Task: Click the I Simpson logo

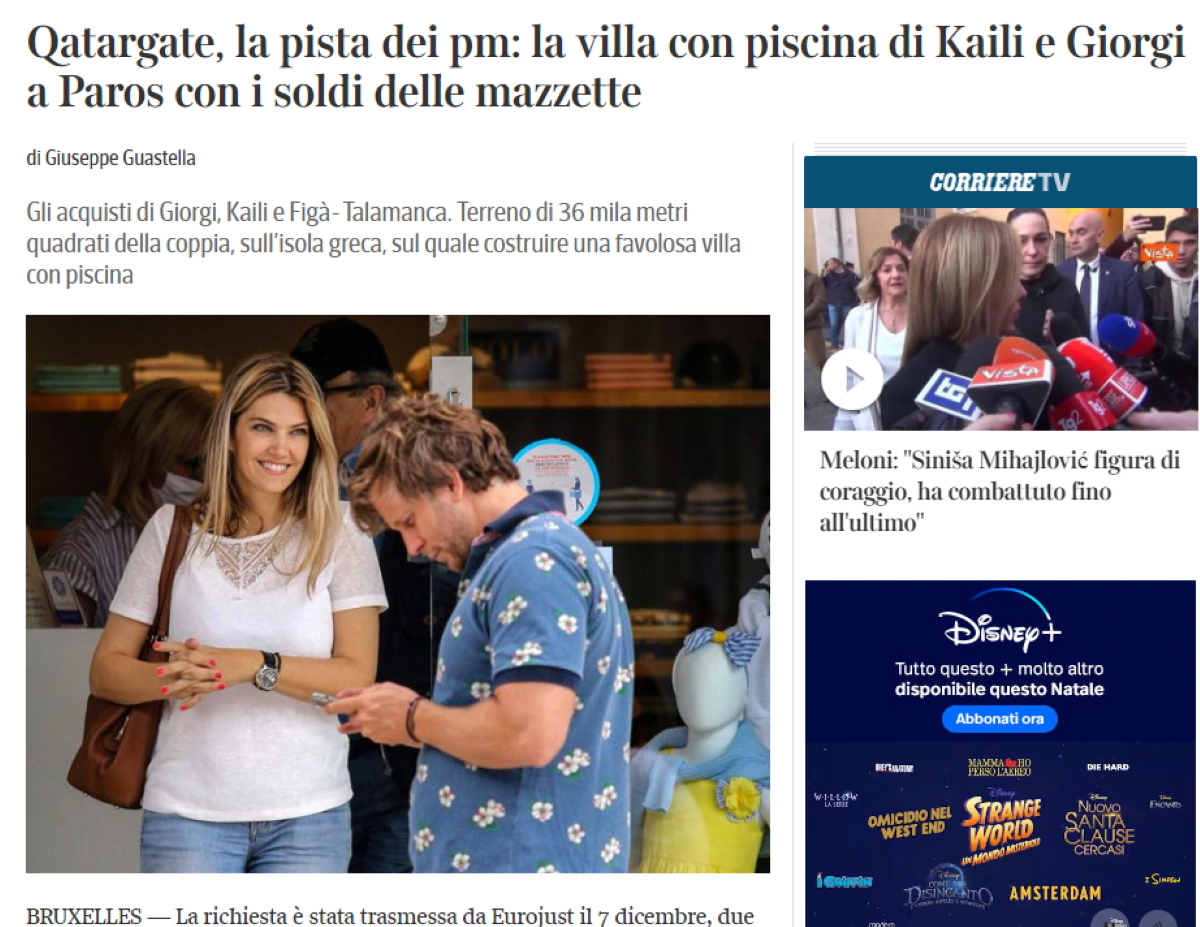Action: [x=1162, y=879]
